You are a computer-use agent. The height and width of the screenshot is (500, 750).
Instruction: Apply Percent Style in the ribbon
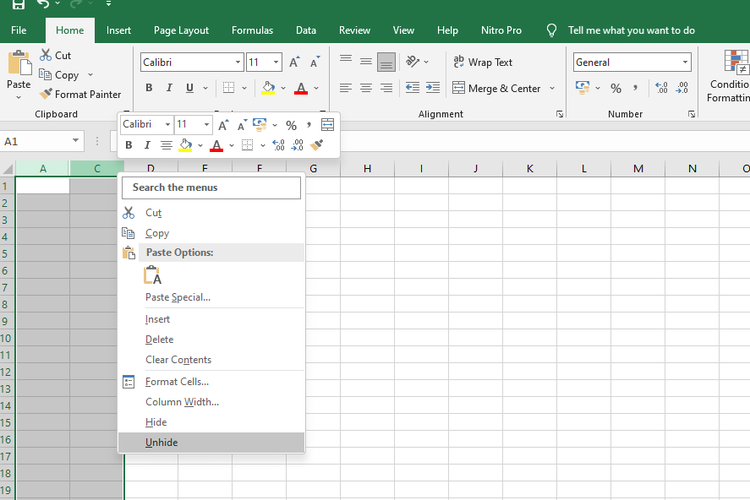click(x=616, y=88)
